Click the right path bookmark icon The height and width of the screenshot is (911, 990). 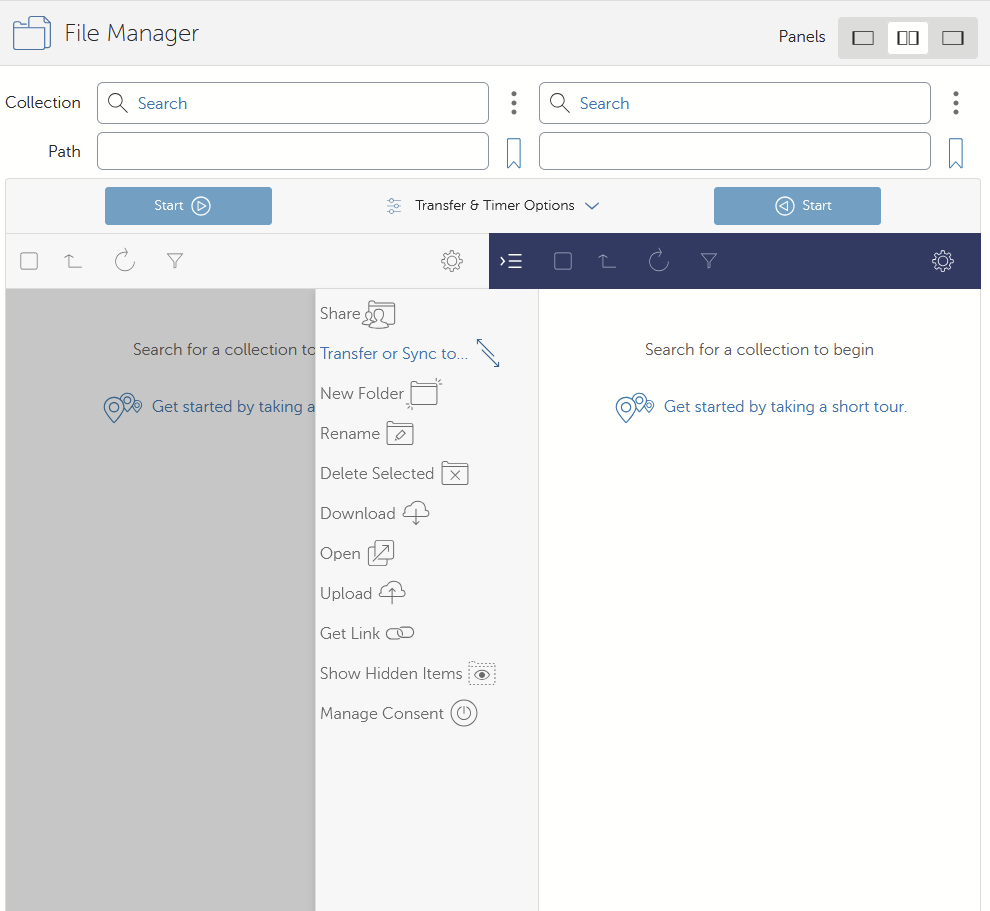point(955,153)
